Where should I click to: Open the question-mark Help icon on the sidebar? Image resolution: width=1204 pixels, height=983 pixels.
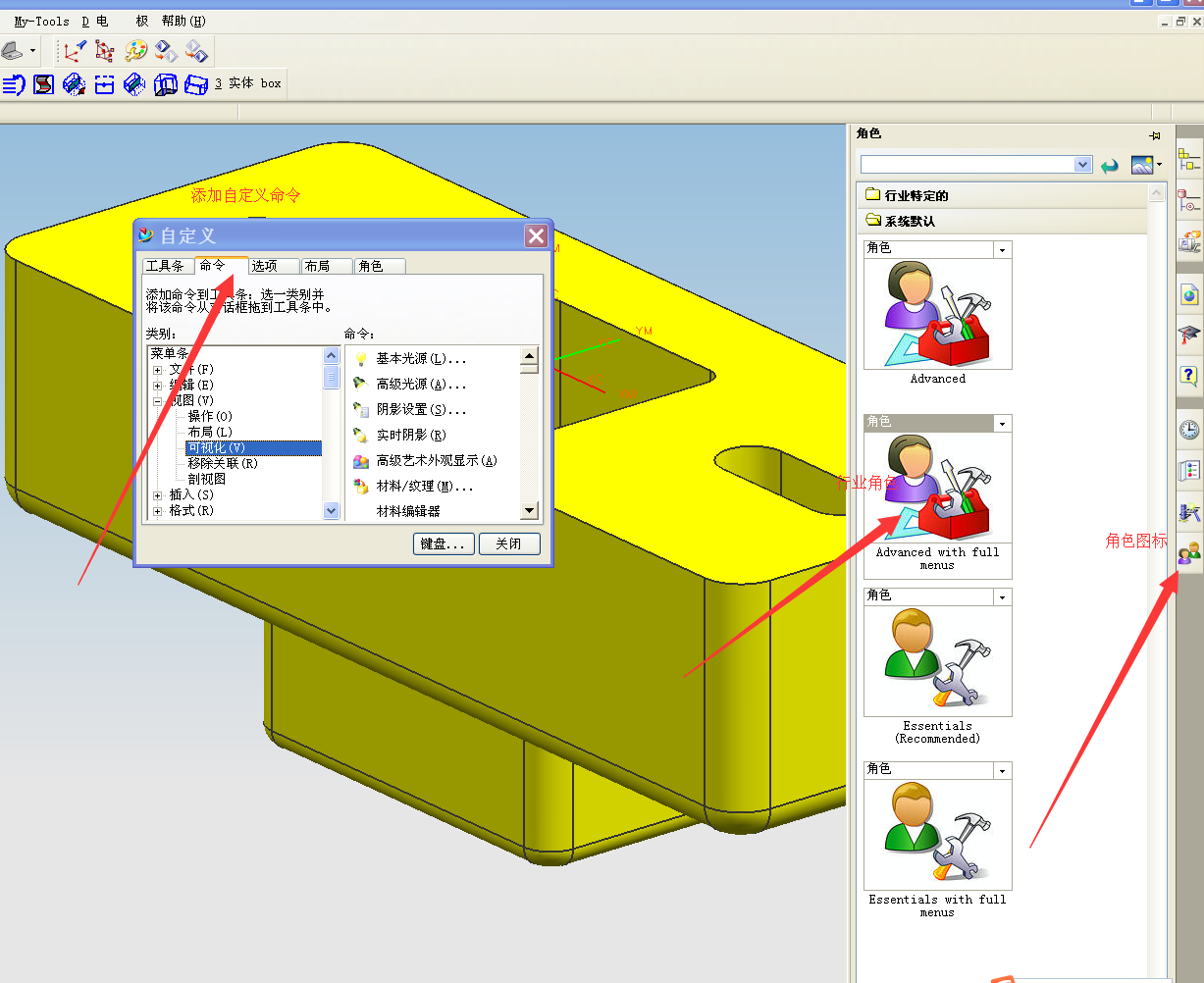click(1189, 375)
